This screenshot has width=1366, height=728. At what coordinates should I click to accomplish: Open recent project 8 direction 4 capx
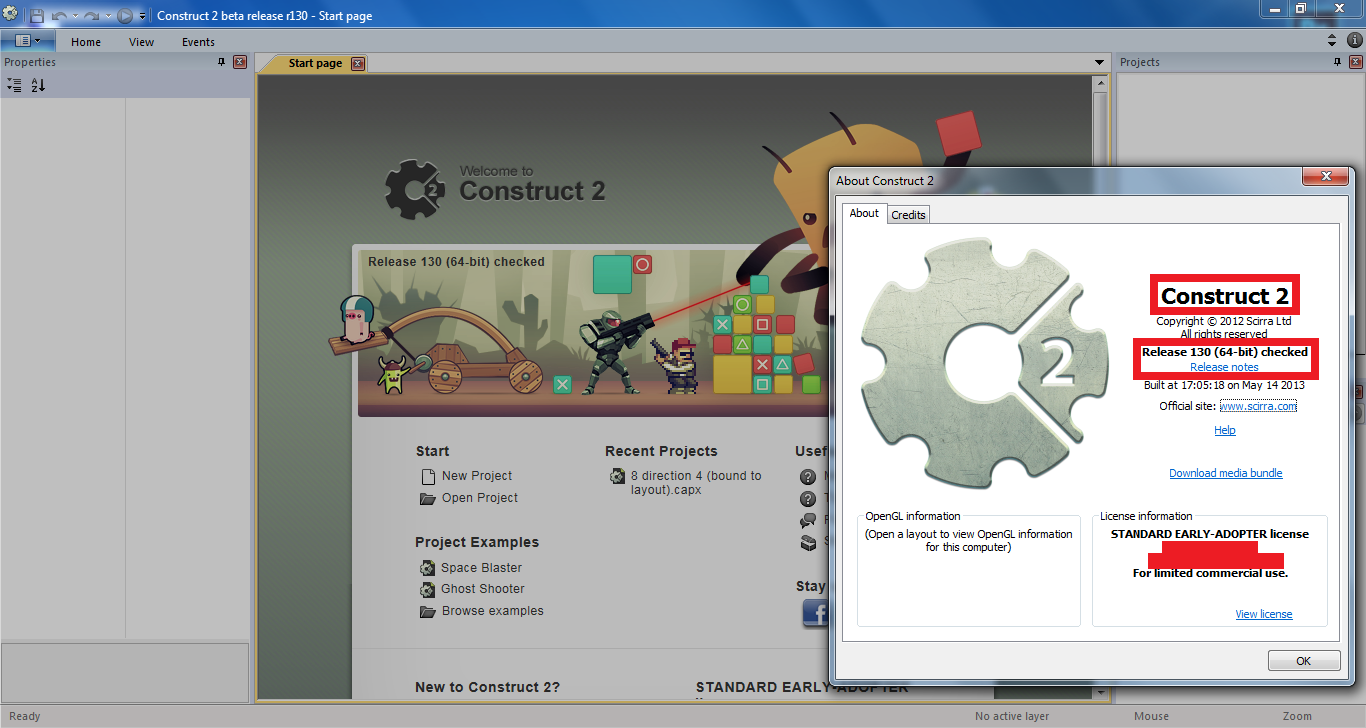click(696, 483)
